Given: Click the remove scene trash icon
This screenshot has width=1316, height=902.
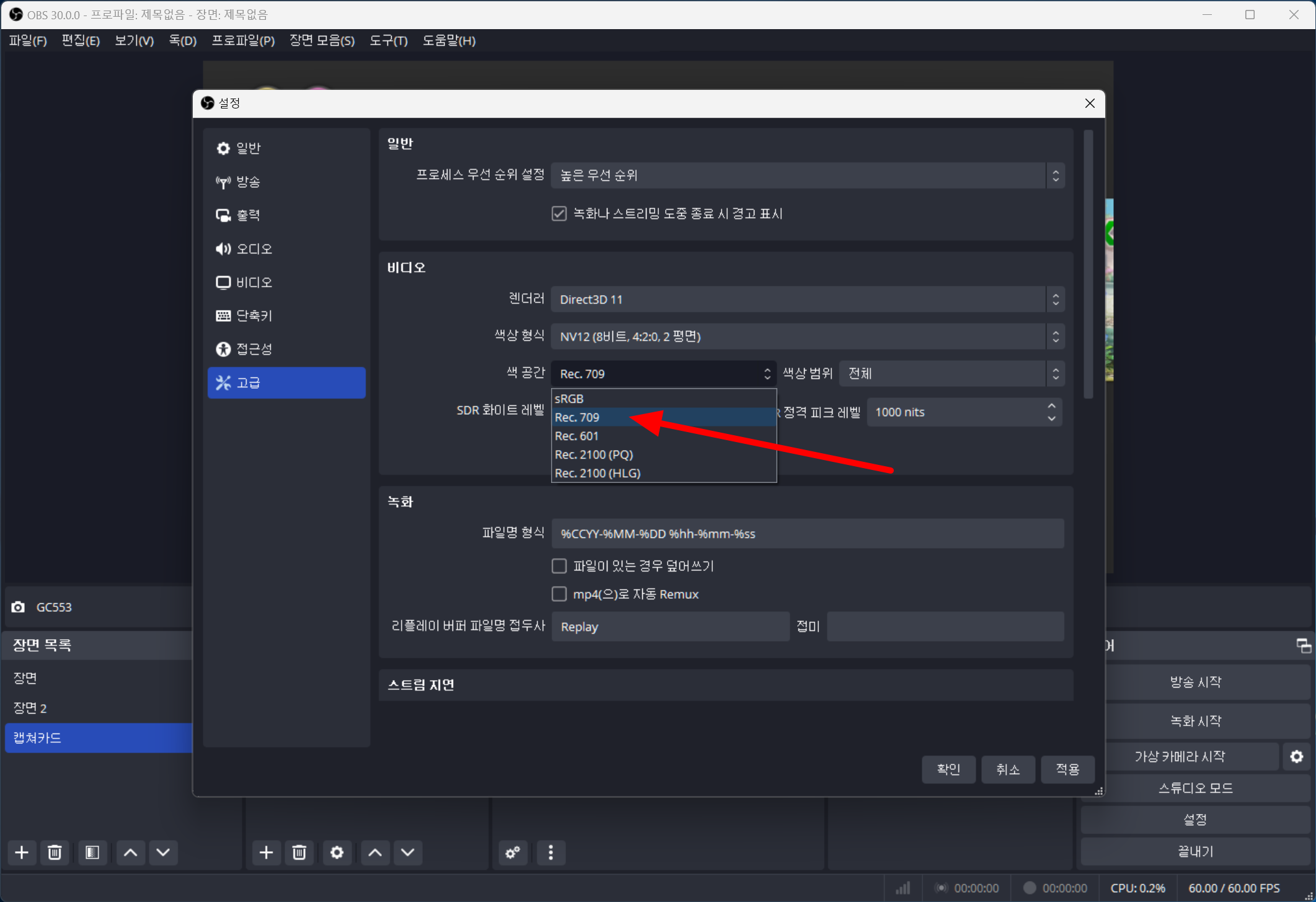Looking at the screenshot, I should tap(55, 852).
